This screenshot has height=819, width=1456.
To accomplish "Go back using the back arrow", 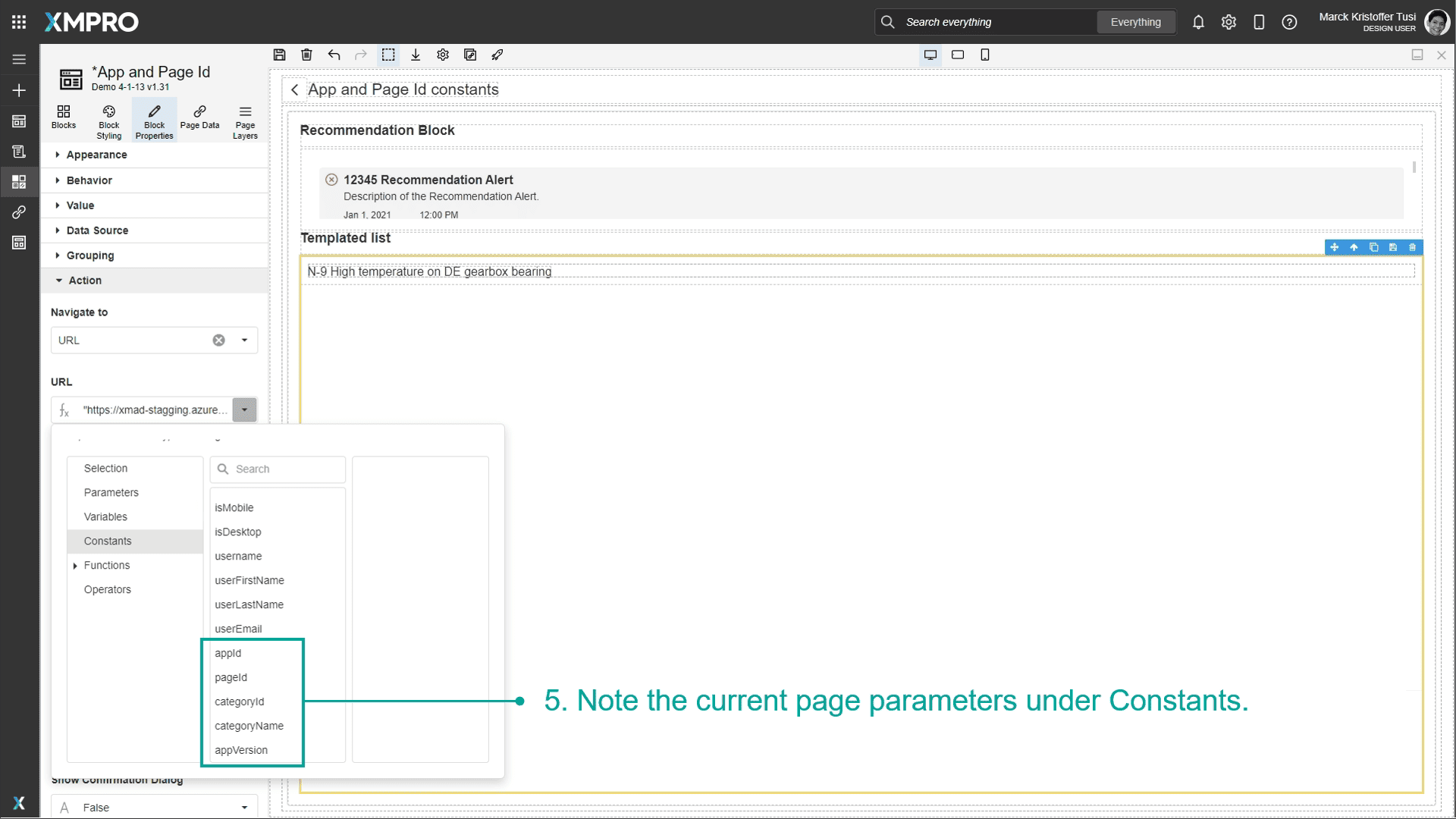I will (x=295, y=89).
